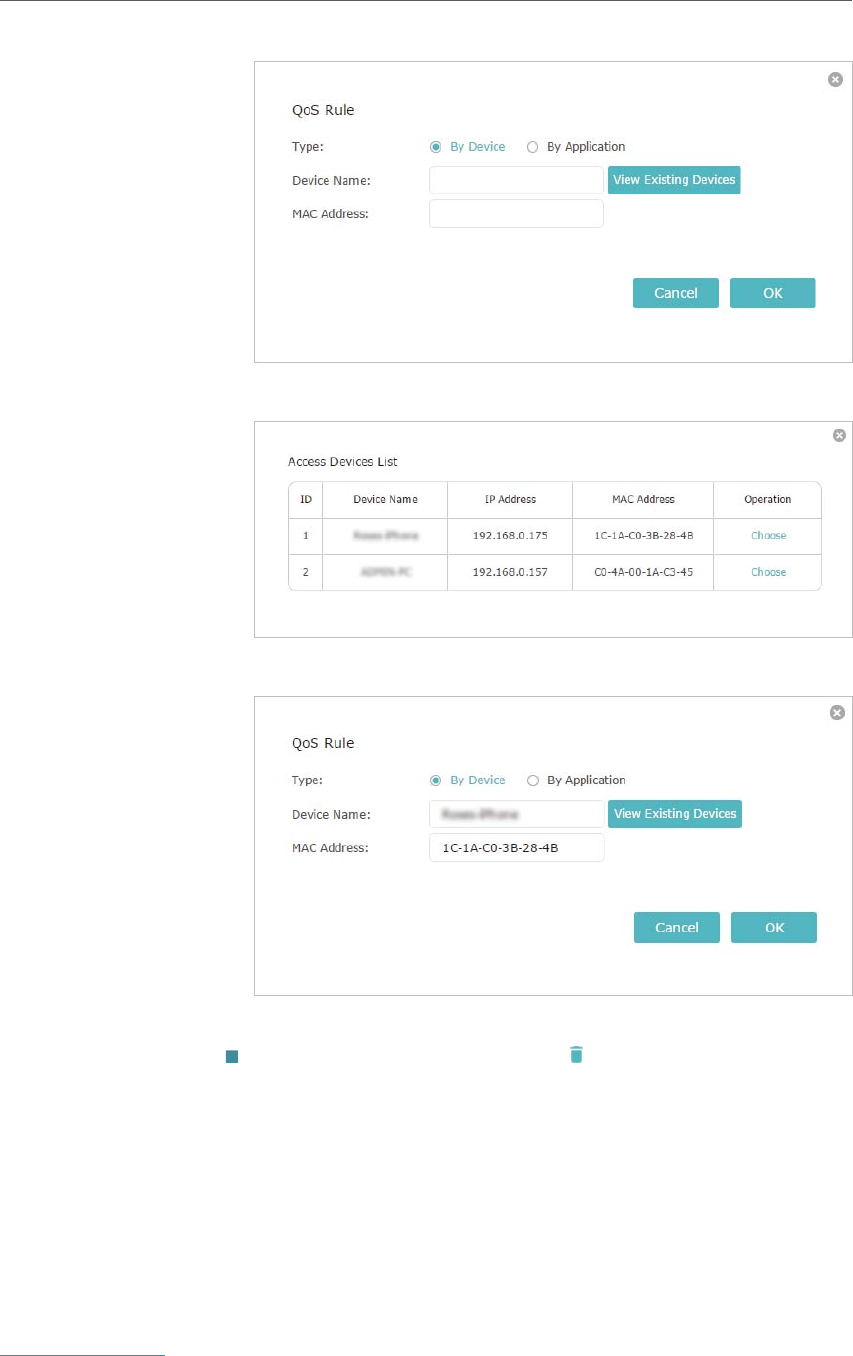Confirm OK in the empty QoS Rule dialog
Viewport: 853px width, 1356px height.
pyautogui.click(x=773, y=293)
